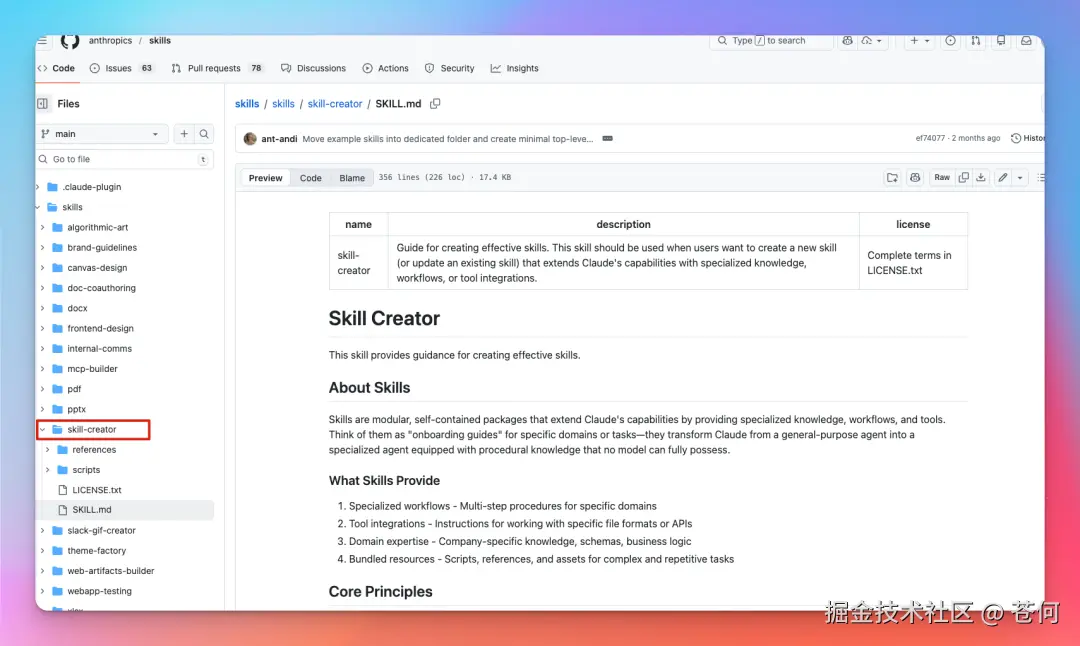Copy the SKILL.md file path
Viewport: 1080px width, 646px height.
435,103
